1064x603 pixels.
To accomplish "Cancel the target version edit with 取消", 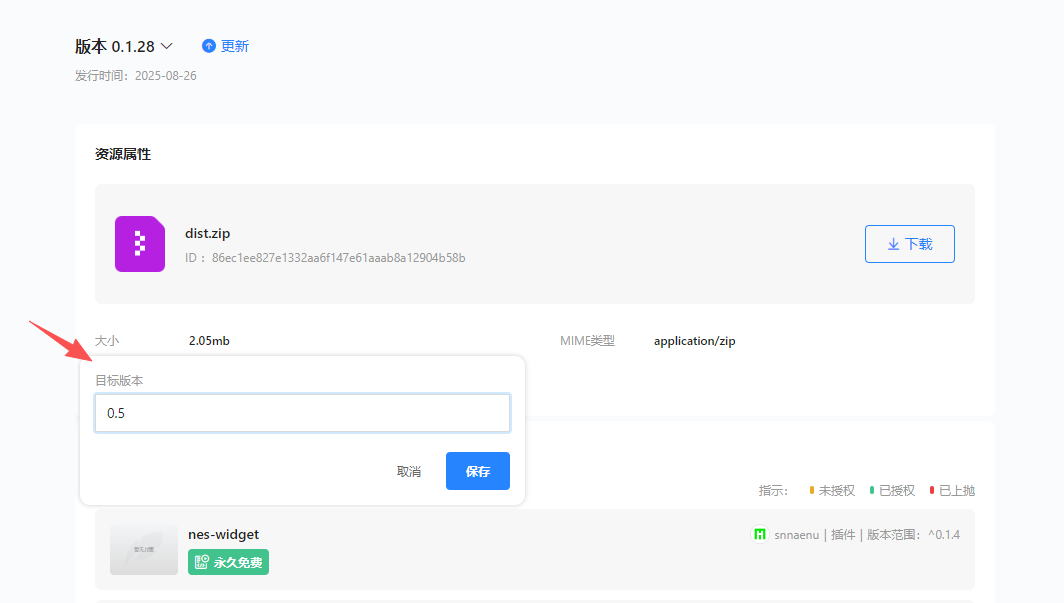I will [x=408, y=471].
